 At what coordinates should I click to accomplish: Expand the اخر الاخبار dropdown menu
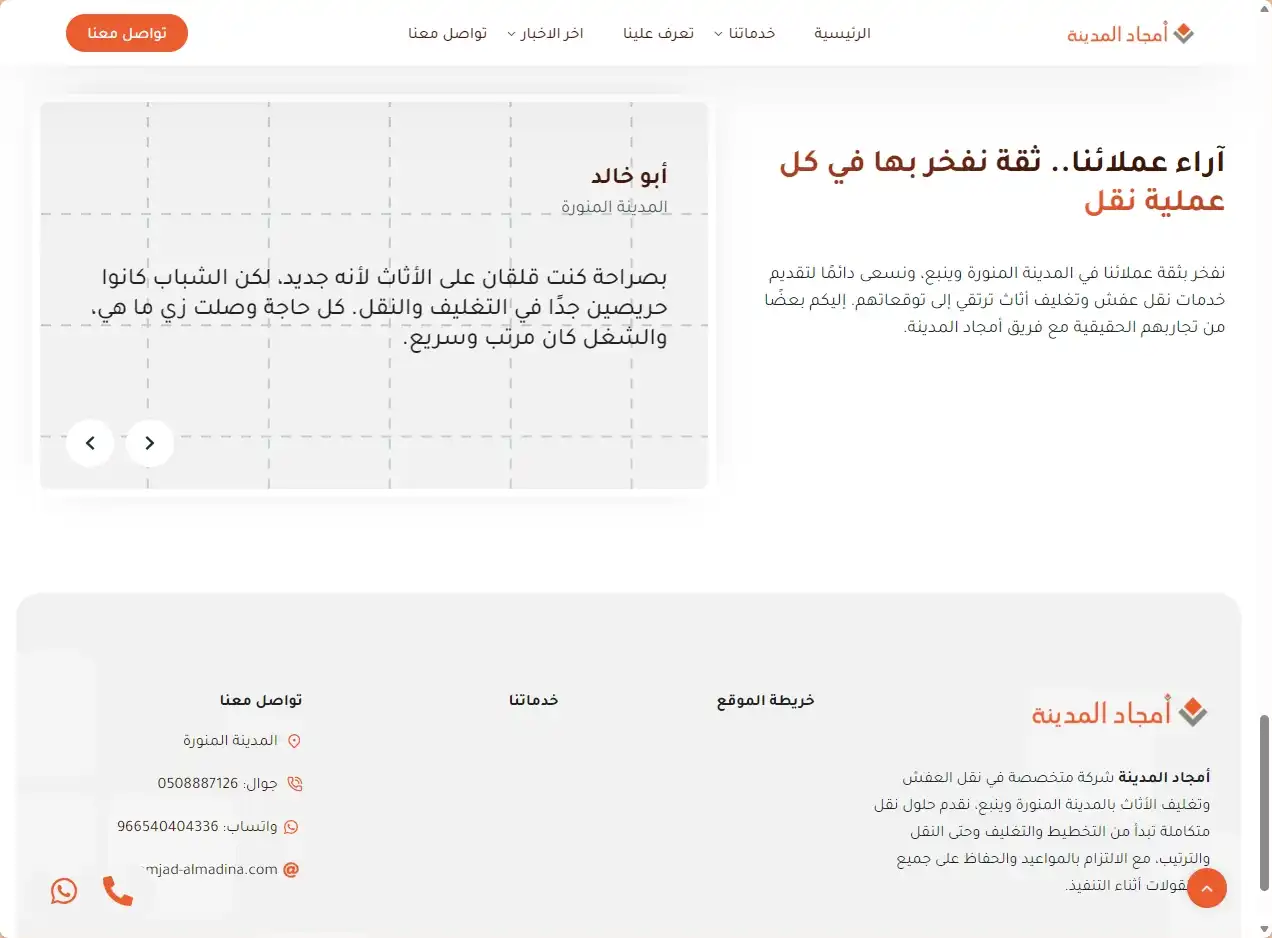click(x=546, y=33)
